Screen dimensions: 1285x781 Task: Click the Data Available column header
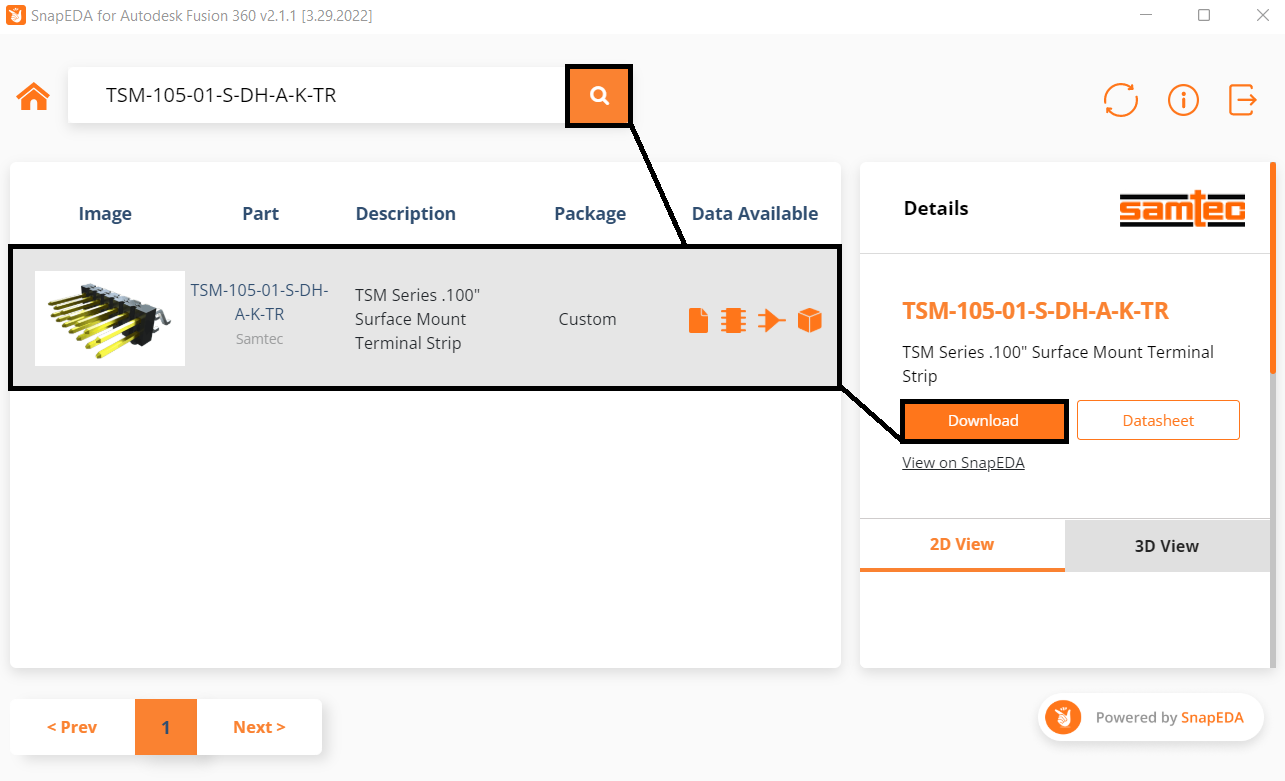(x=755, y=213)
